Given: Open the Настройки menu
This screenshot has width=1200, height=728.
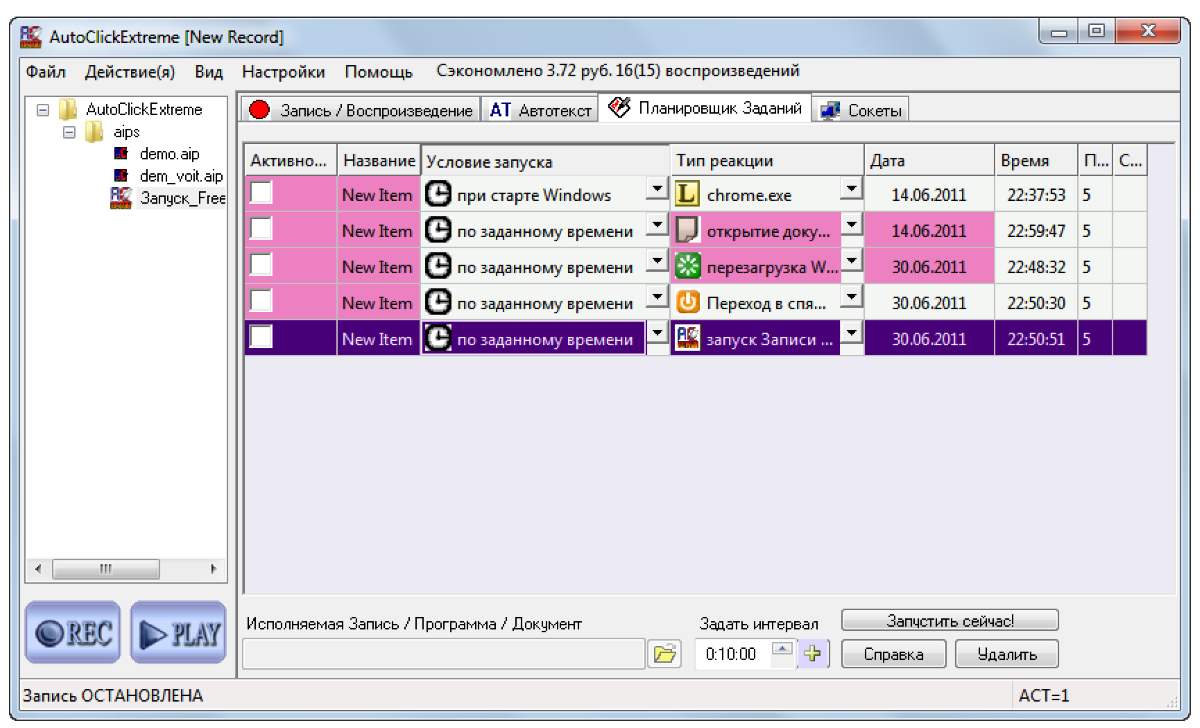Looking at the screenshot, I should pos(283,72).
